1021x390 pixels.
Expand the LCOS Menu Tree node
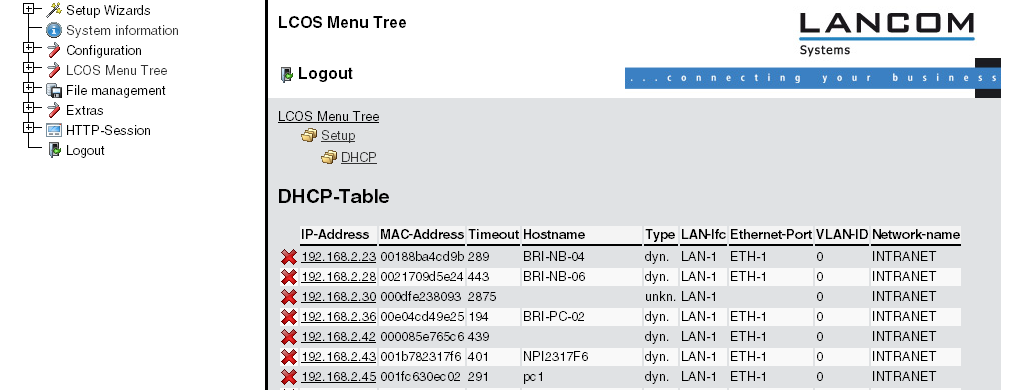(28, 68)
